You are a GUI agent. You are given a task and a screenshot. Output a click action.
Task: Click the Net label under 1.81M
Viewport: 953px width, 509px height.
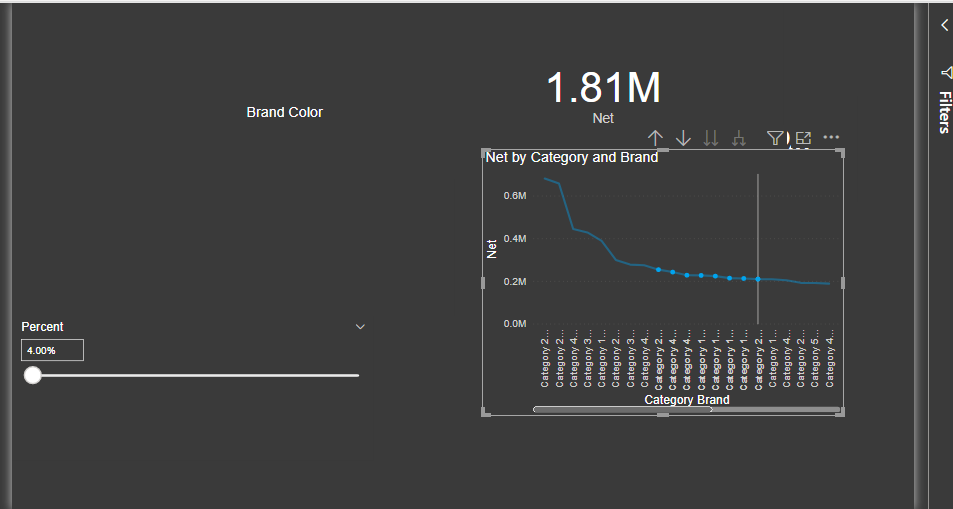pyautogui.click(x=603, y=118)
